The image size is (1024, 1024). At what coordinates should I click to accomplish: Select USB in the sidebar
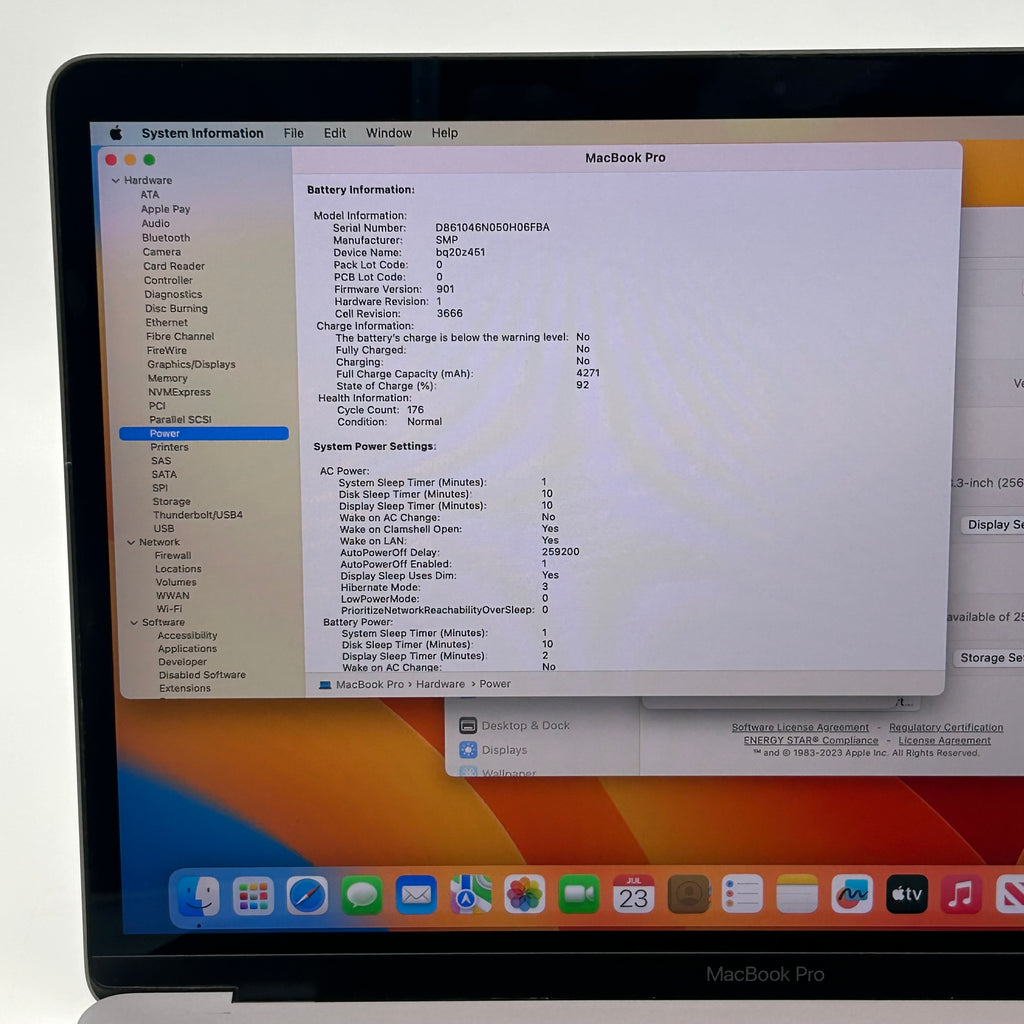pyautogui.click(x=163, y=528)
